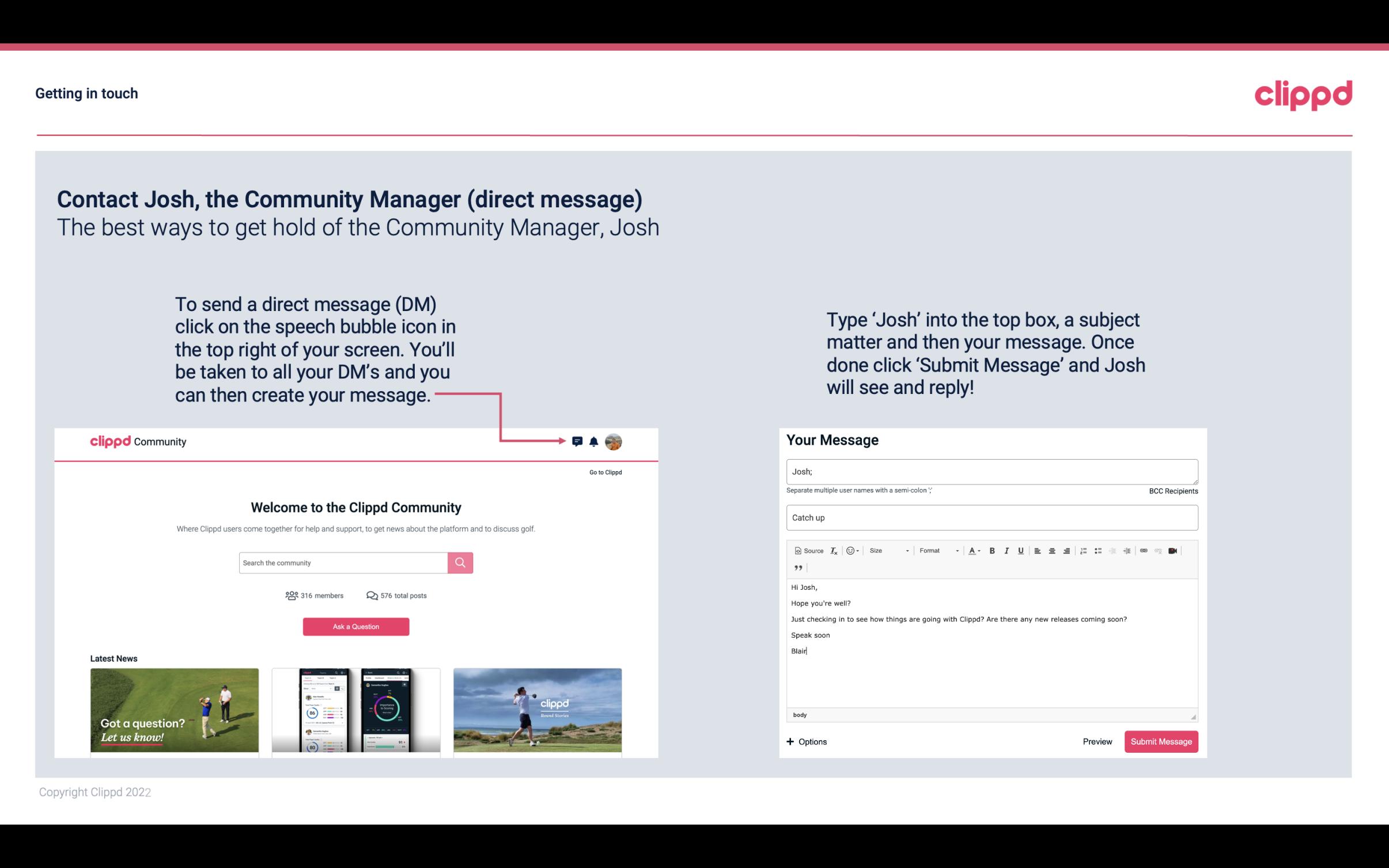Click the 'Go to Clippd' link
Screen dimensions: 1389x868
[x=603, y=472]
